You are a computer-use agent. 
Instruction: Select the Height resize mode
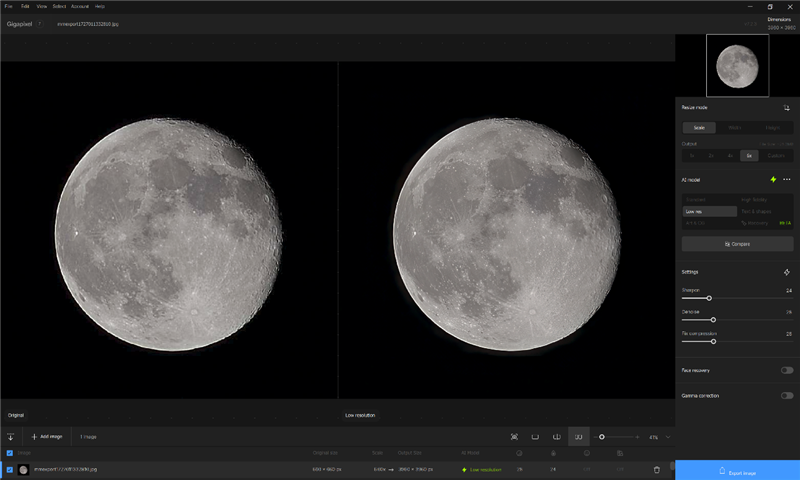tap(772, 128)
